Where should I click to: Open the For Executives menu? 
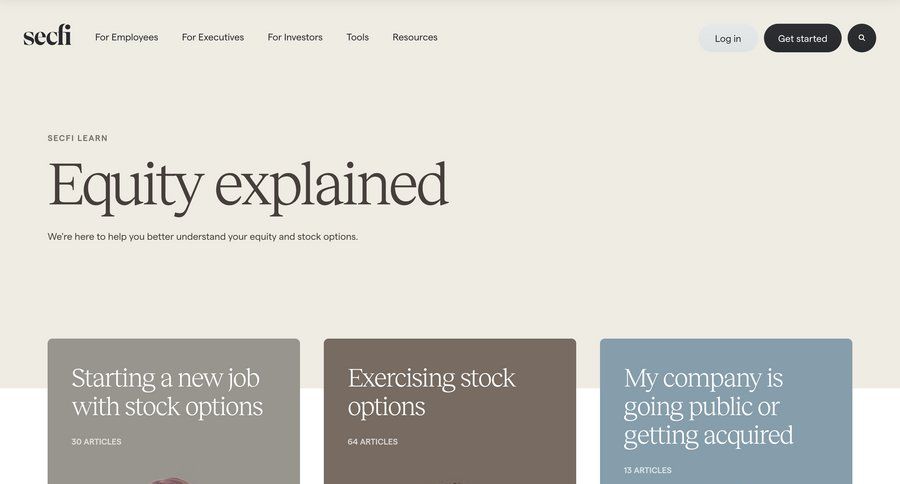[x=213, y=37]
